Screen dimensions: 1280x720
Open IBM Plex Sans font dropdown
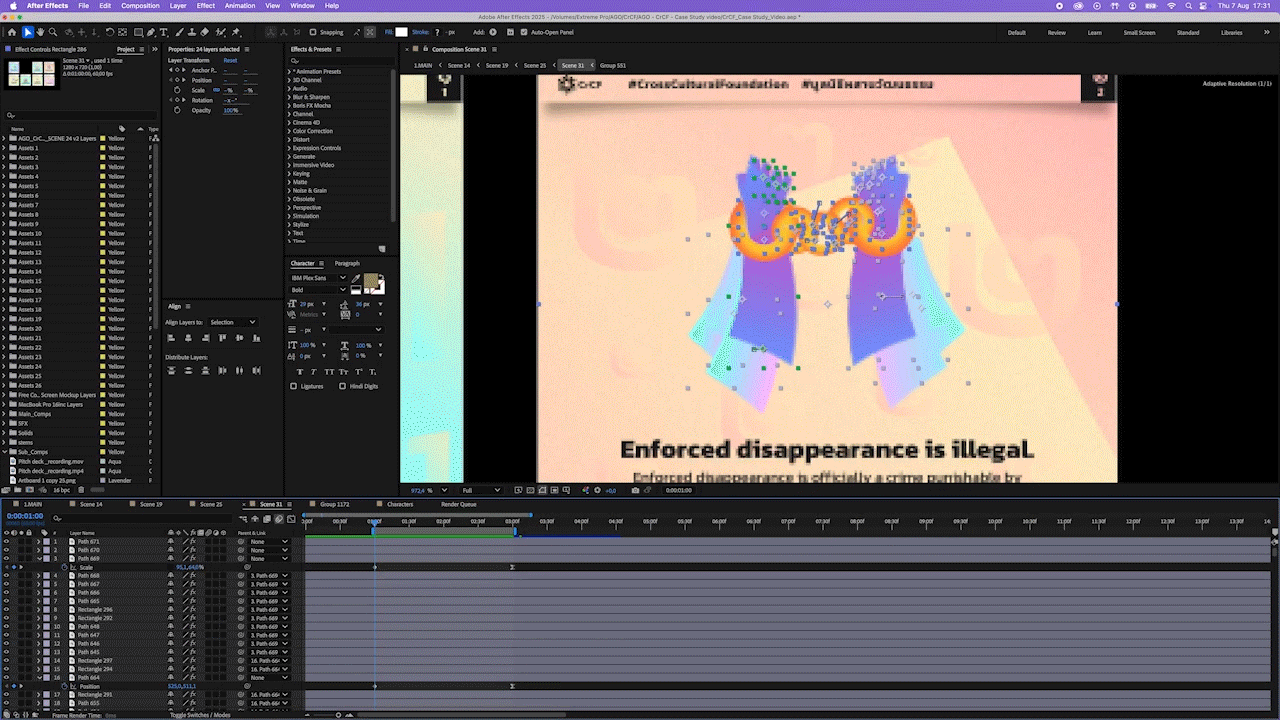[x=318, y=278]
